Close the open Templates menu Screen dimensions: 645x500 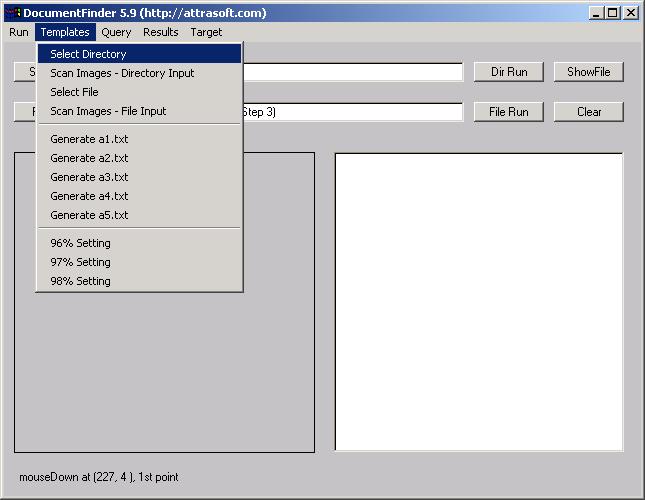click(65, 32)
